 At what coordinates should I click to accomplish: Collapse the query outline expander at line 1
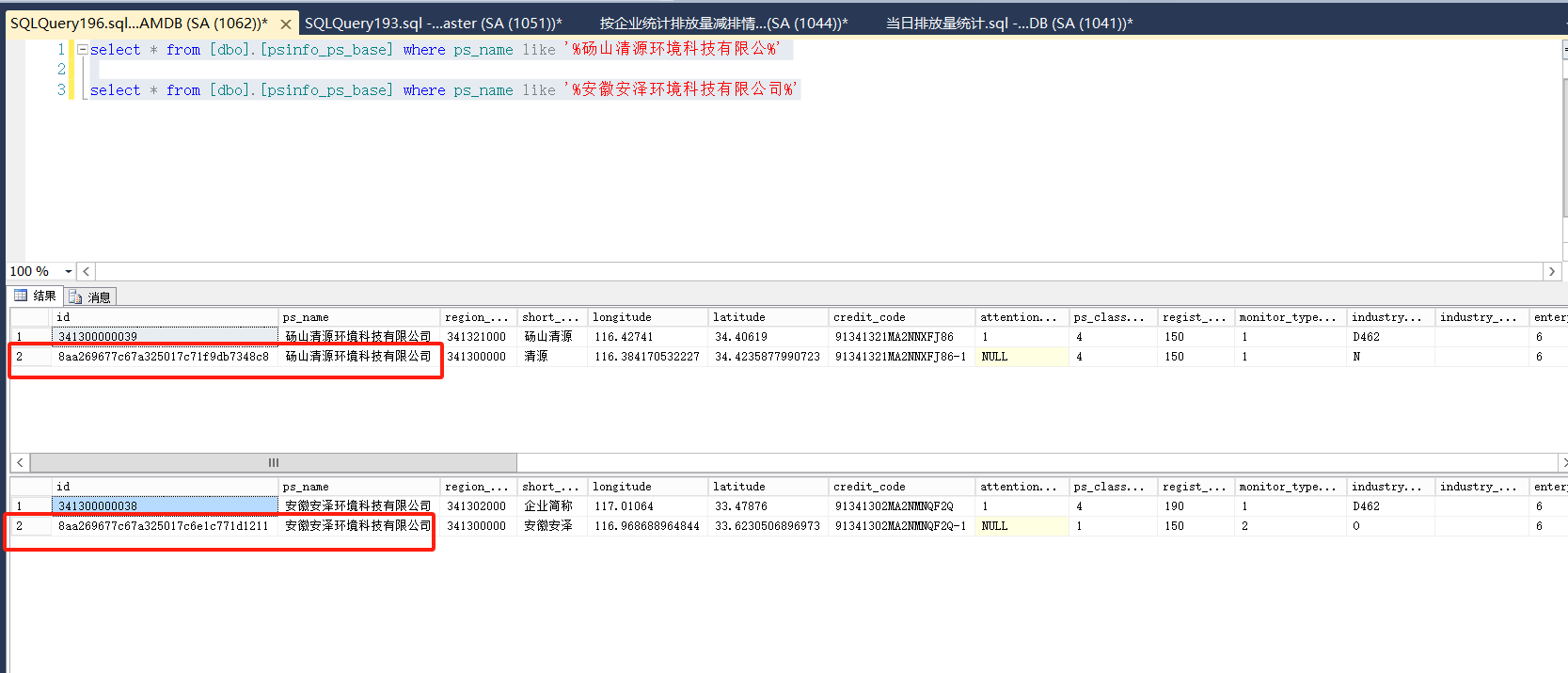coord(83,49)
